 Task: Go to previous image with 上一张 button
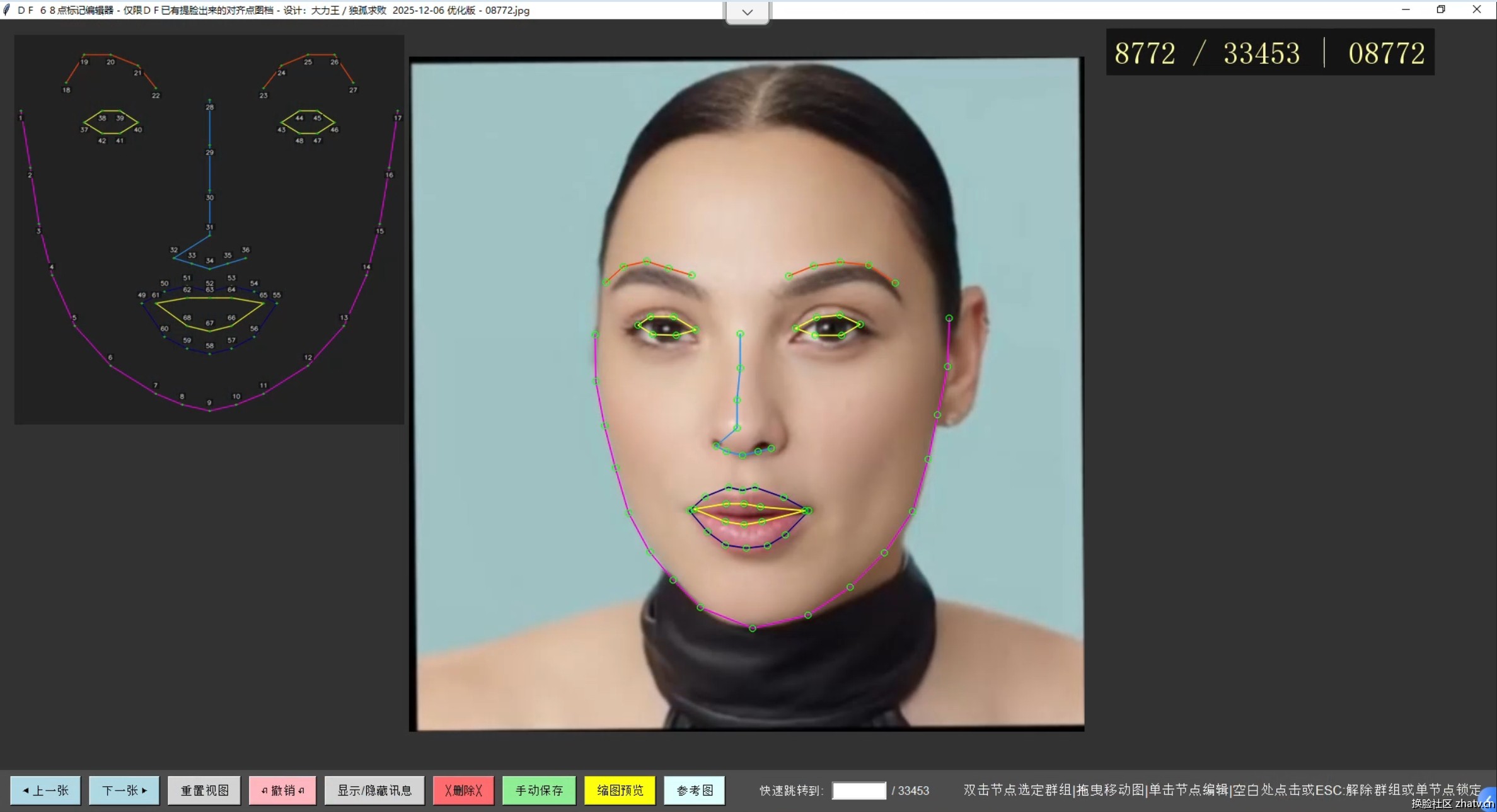(45, 790)
